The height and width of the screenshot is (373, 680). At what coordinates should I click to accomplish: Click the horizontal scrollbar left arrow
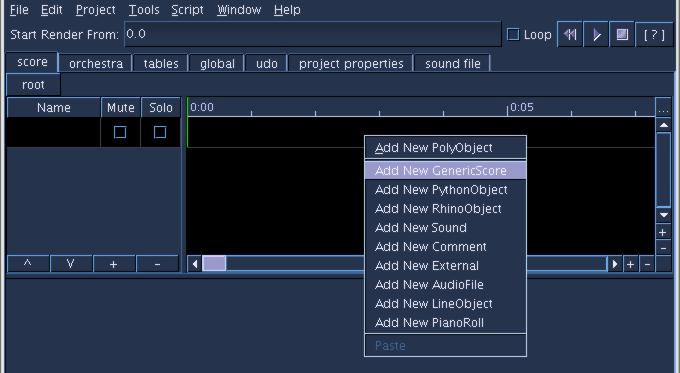pos(195,264)
